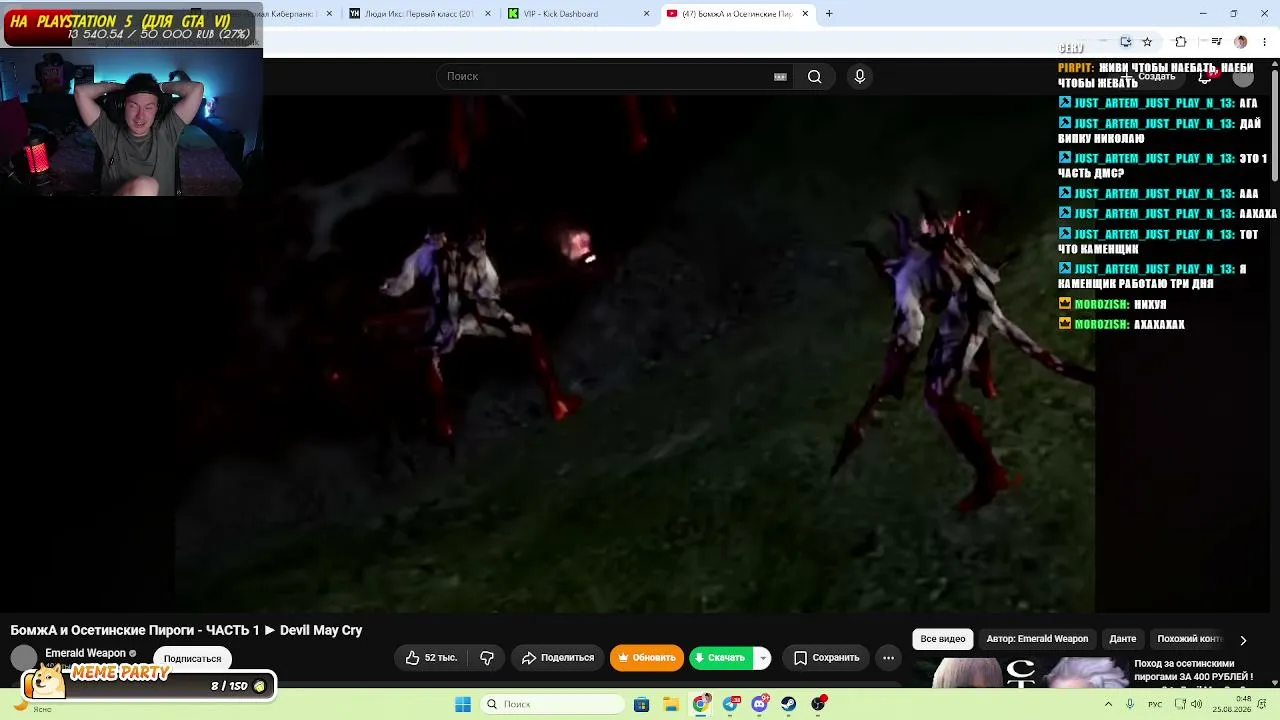Viewport: 1280px width, 720px height.
Task: Switch to the Люди Икс: Первый класс tab
Action: tap(418, 14)
